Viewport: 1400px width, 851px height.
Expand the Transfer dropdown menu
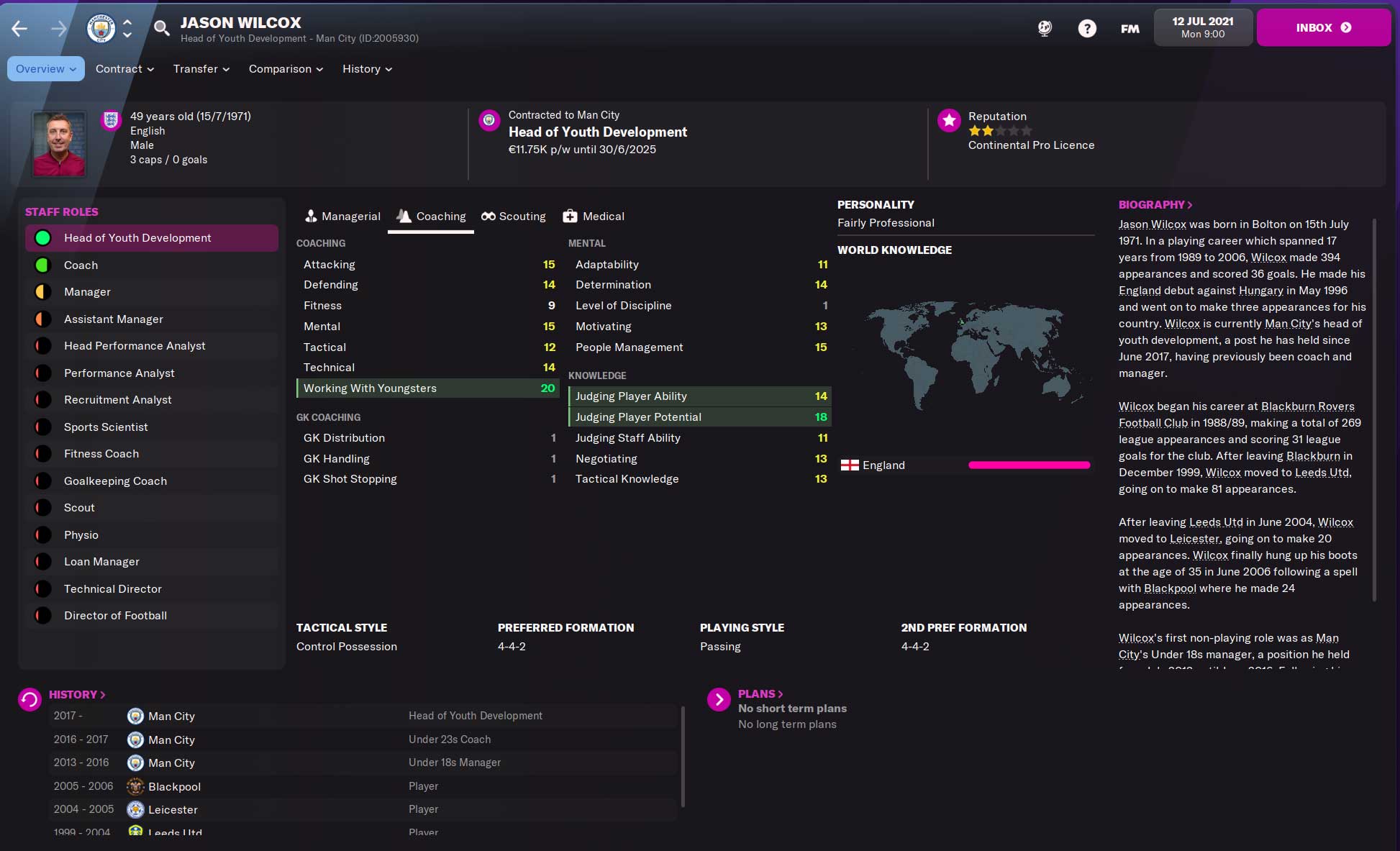point(200,68)
